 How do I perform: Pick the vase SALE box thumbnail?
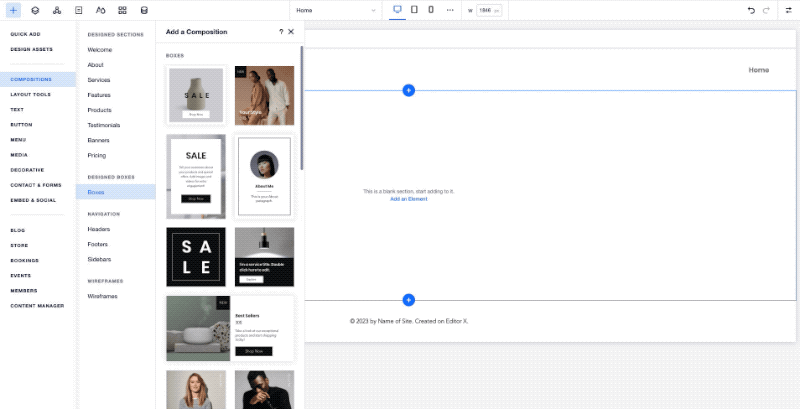196,95
